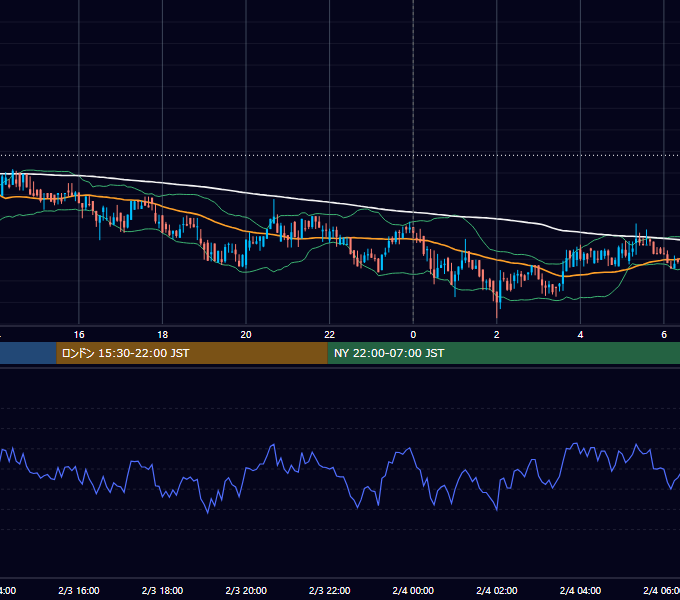This screenshot has height=600, width=680.
Task: Select the 22 label on the price chart time axis
Action: [x=330, y=335]
